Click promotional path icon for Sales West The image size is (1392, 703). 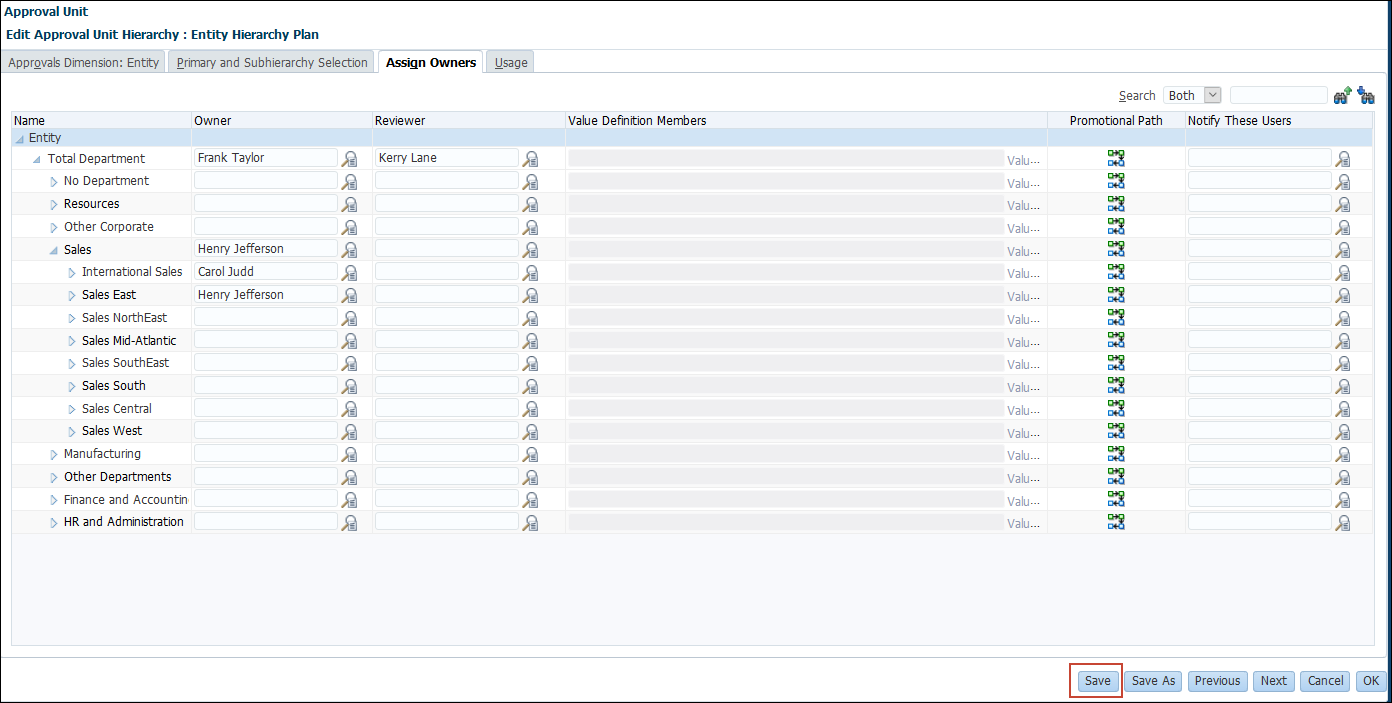pos(1116,431)
